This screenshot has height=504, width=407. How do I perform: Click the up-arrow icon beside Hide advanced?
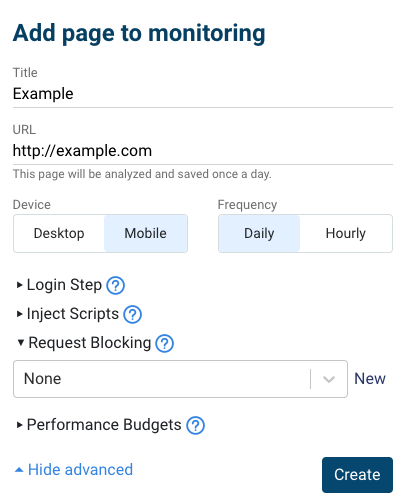click(19, 470)
